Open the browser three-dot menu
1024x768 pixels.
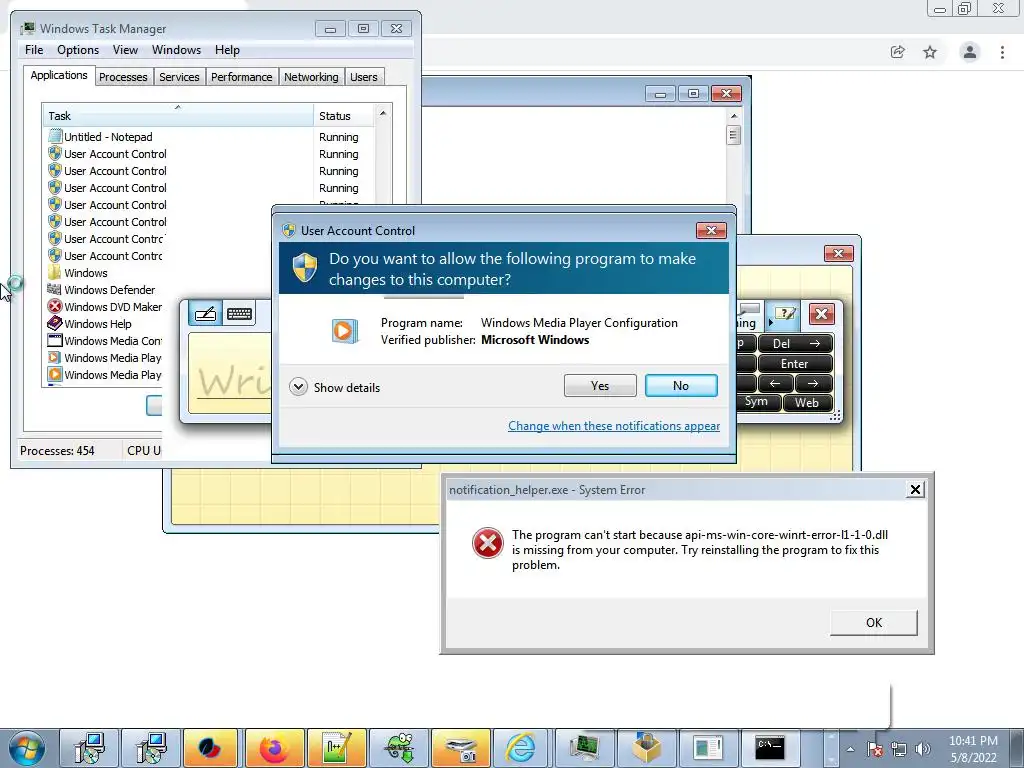coord(1002,52)
